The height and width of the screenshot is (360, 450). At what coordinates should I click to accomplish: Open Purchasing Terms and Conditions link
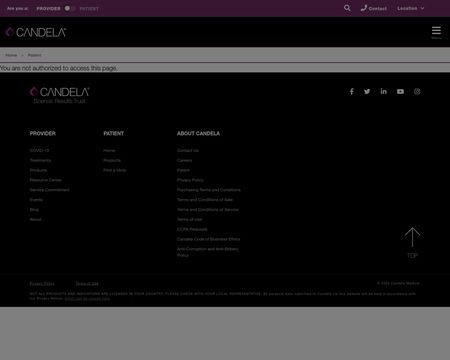[209, 190]
